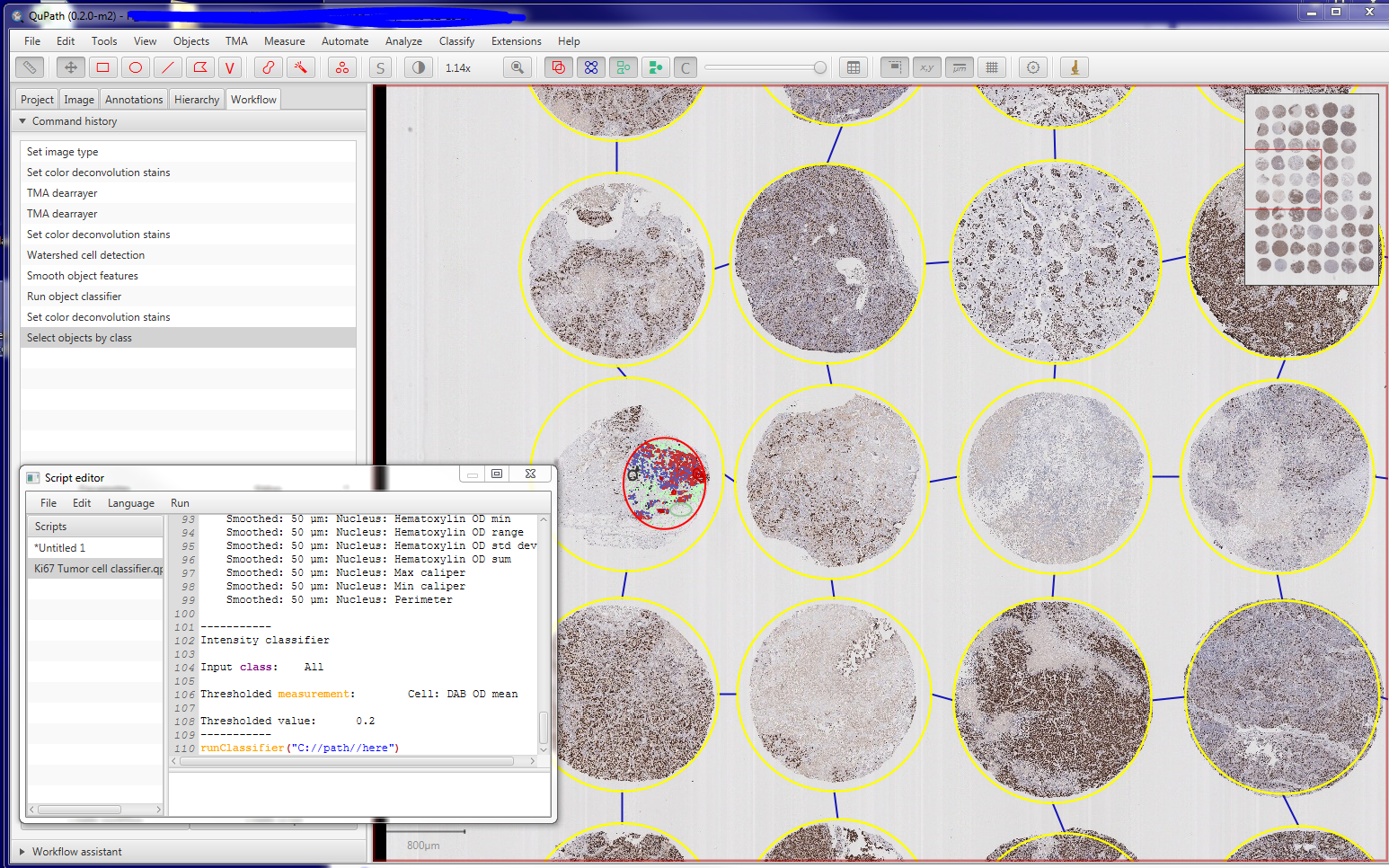Screen dimensions: 1389x868
Task: Click the slide overview thumbnail
Action: (1311, 190)
